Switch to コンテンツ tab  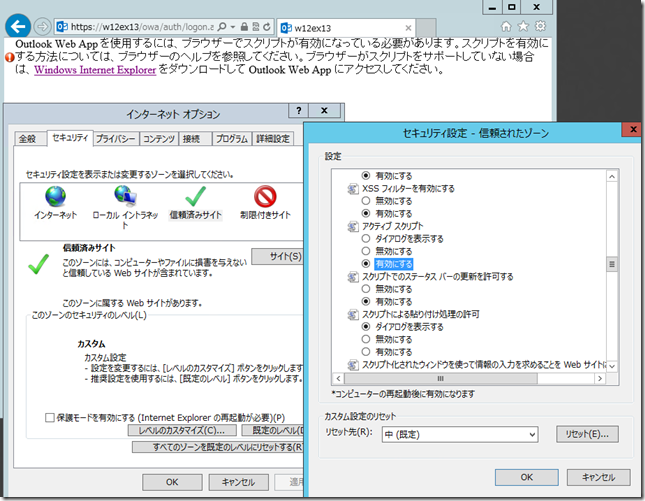click(159, 139)
